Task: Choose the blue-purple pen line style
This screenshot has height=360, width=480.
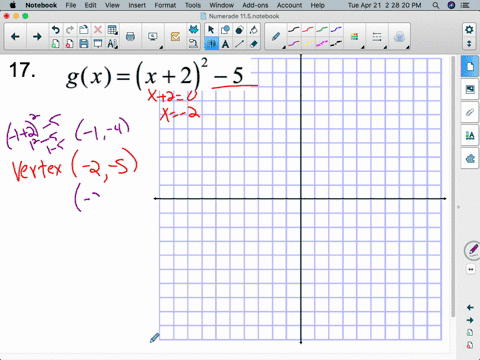Action: click(336, 30)
